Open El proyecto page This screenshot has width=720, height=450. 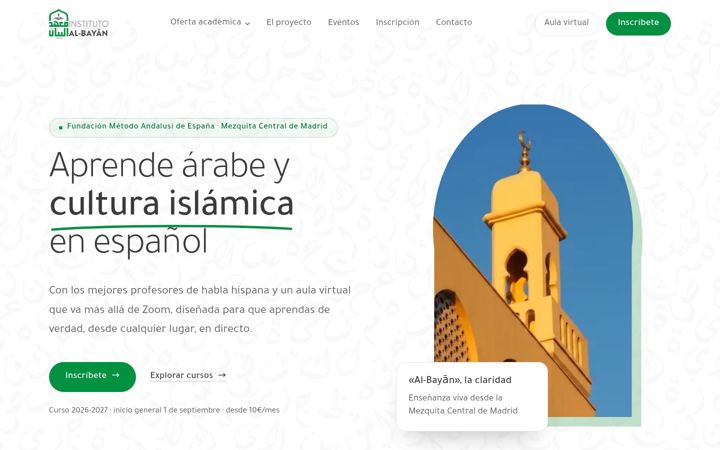(289, 22)
